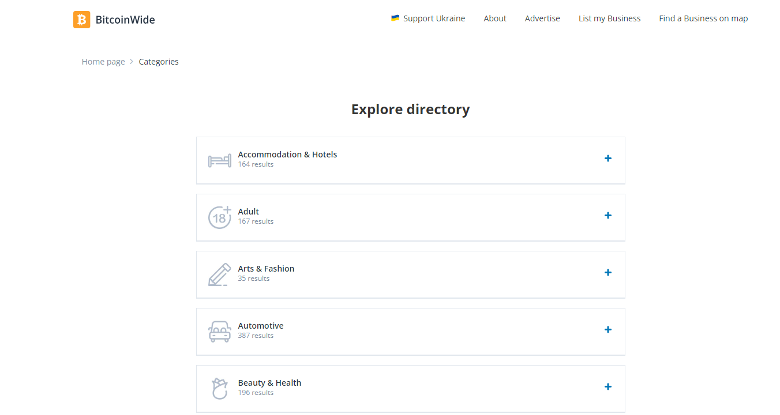
Task: Expand the Adult category with plus
Action: tap(607, 216)
